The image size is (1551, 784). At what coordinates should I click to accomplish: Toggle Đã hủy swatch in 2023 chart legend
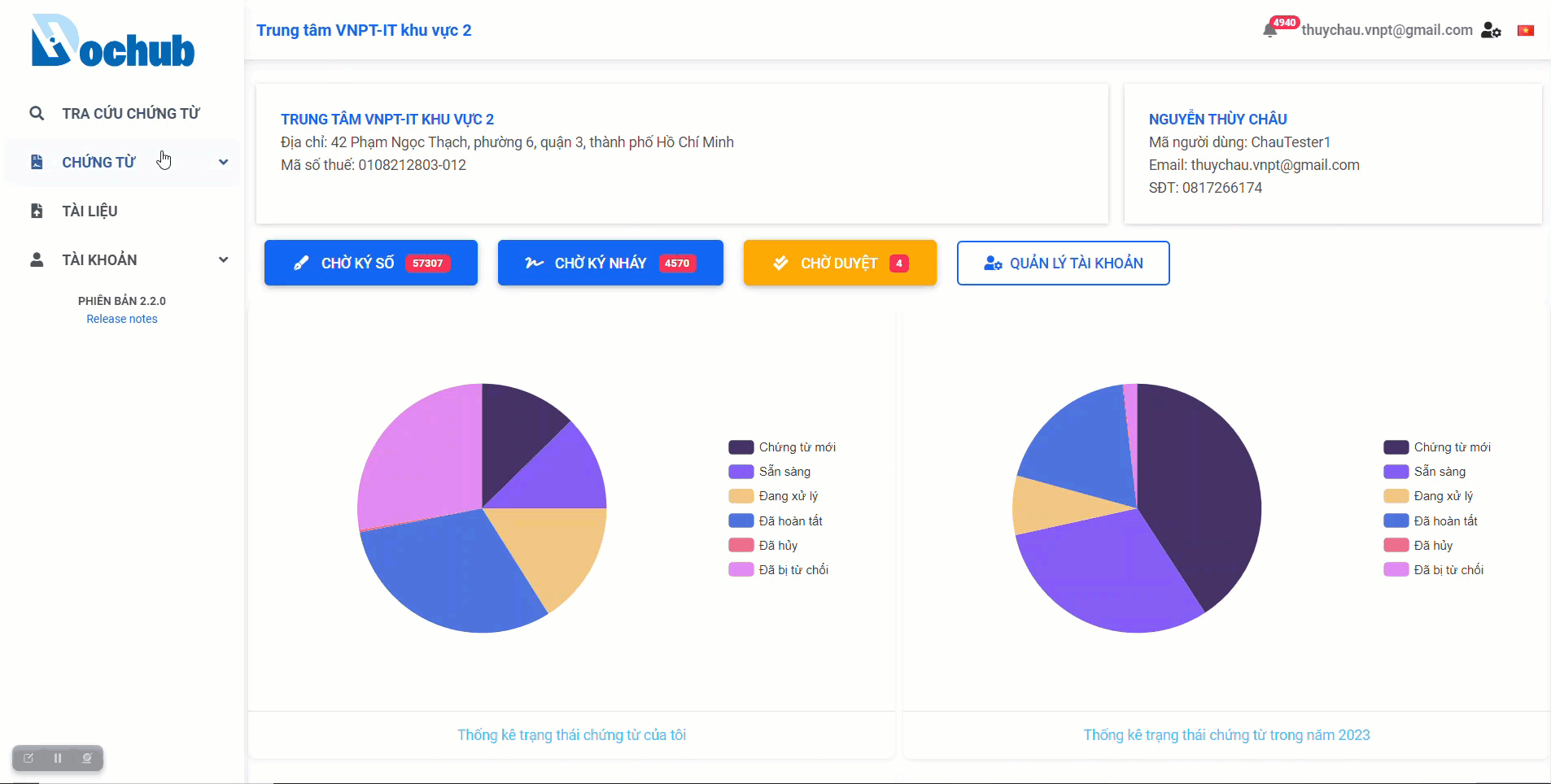click(1396, 545)
